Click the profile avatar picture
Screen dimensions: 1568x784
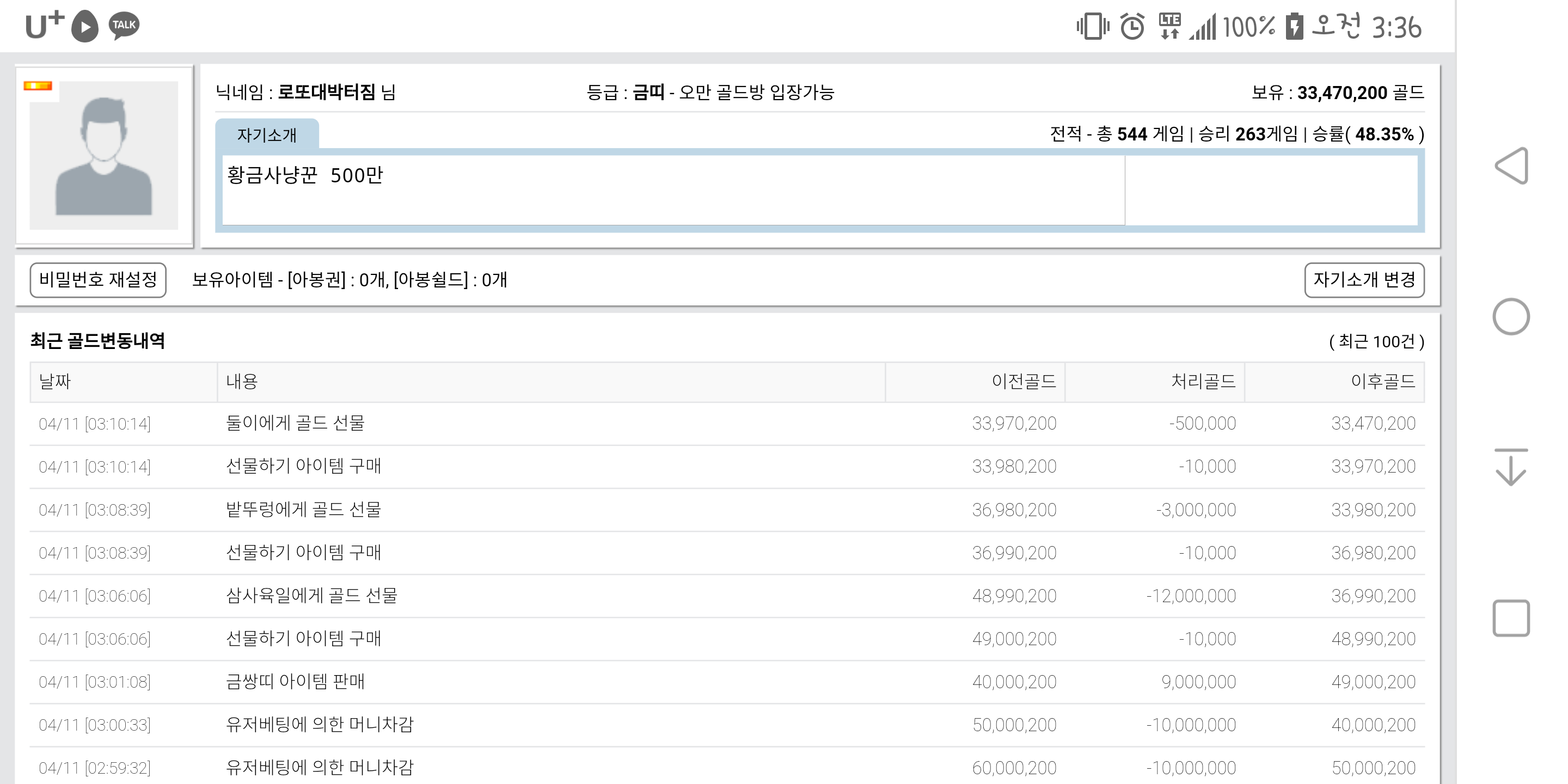[104, 156]
